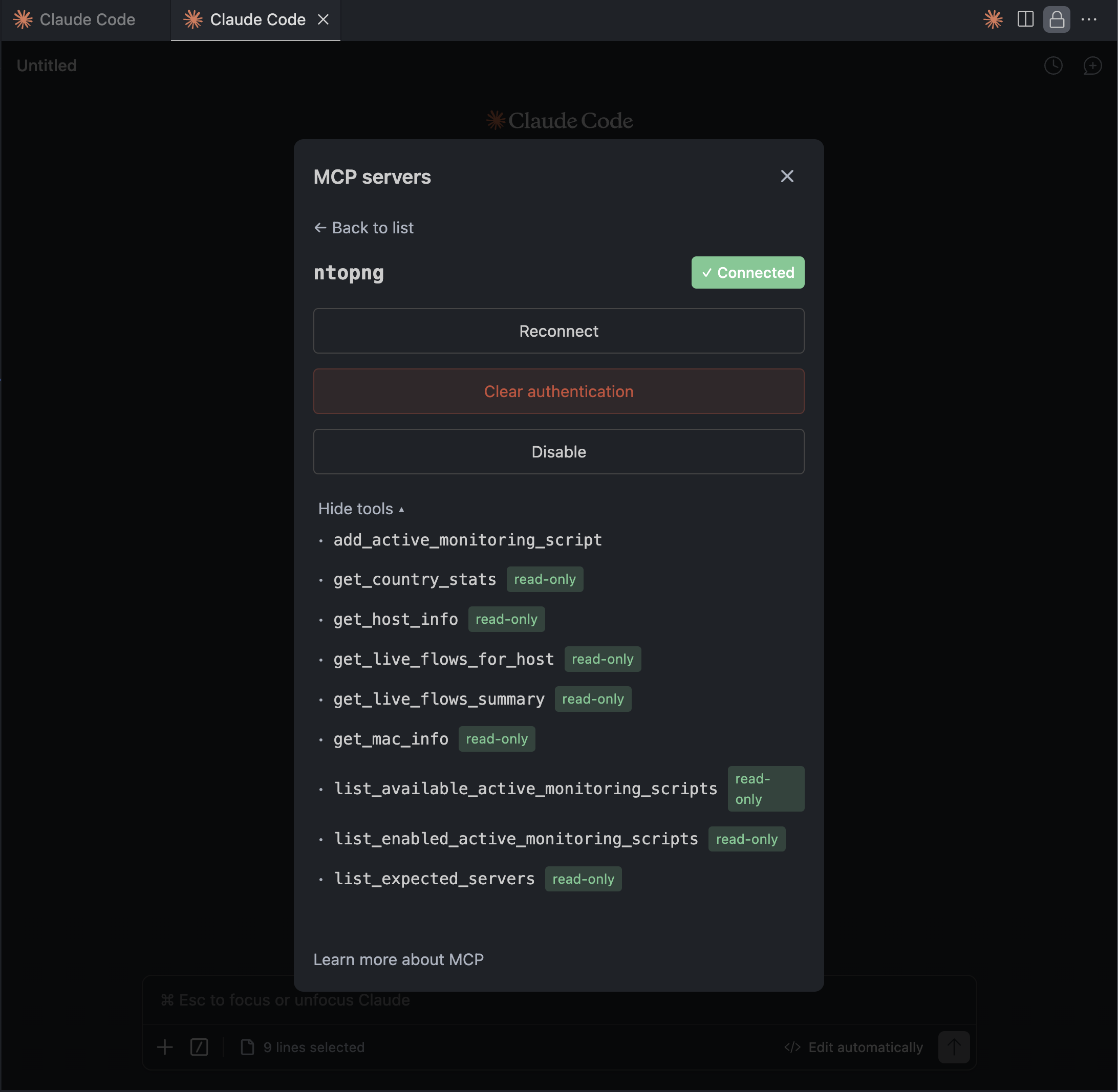The image size is (1118, 1092).
Task: Click the 9 lines selected indicator
Action: [x=303, y=1047]
